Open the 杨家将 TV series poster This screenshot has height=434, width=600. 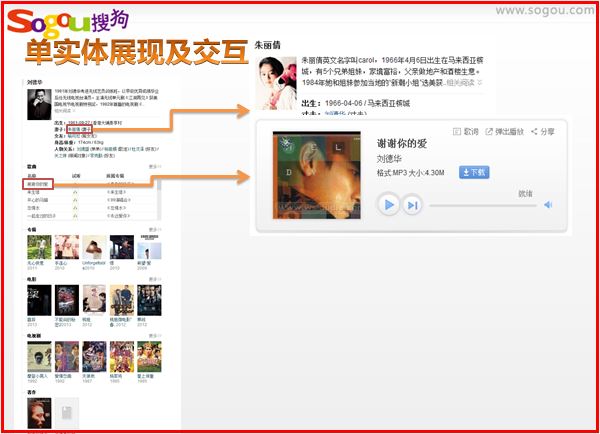coord(122,357)
